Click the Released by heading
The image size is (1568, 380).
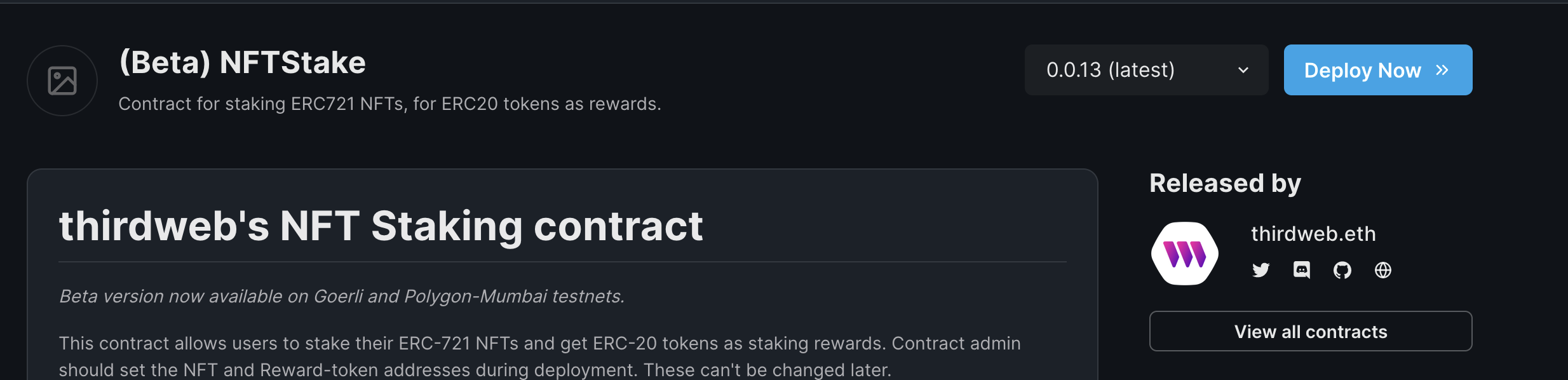(x=1226, y=183)
